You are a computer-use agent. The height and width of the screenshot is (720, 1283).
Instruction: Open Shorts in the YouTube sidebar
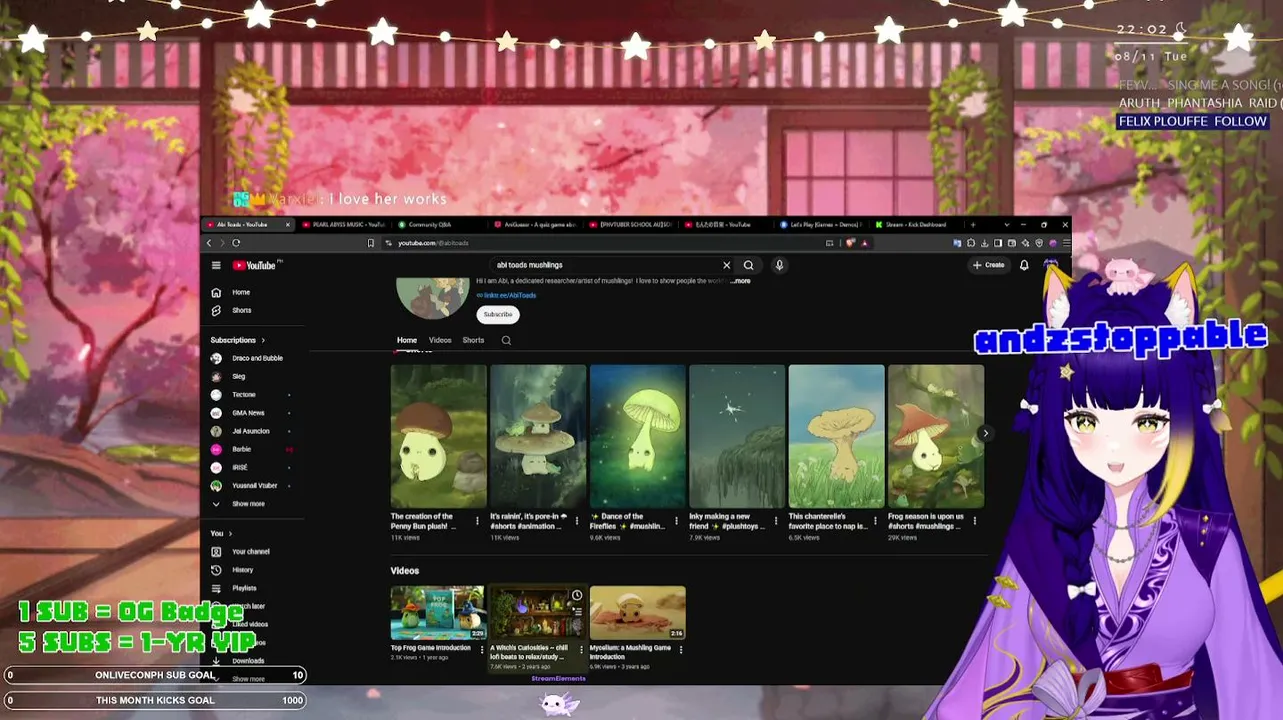tap(241, 311)
